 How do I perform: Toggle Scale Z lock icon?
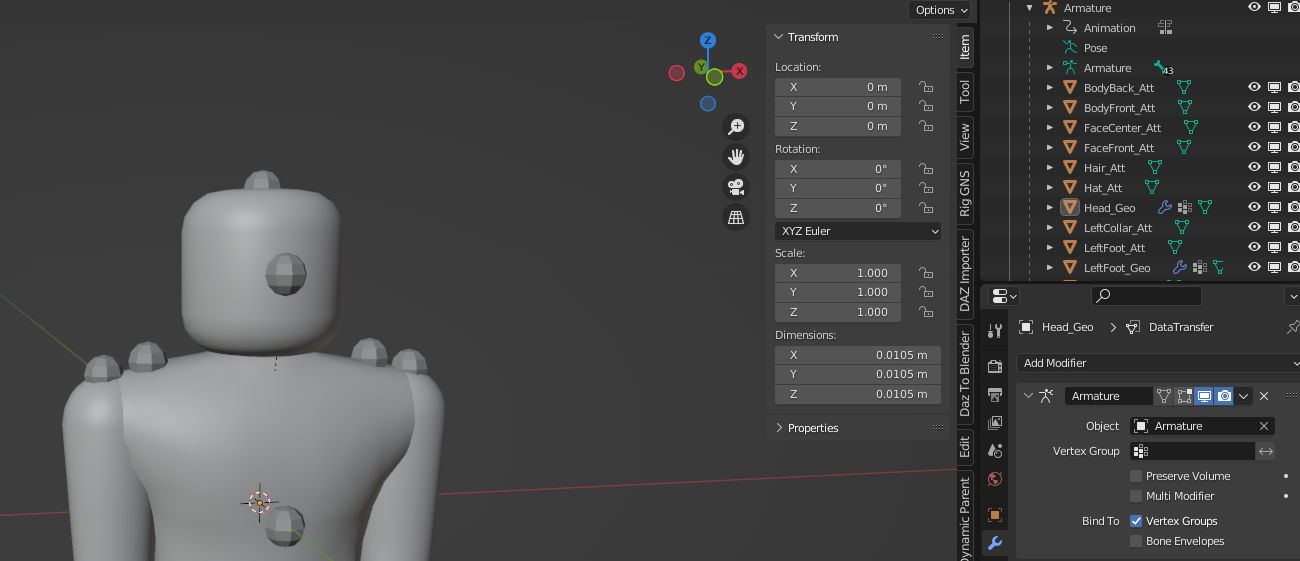point(926,312)
